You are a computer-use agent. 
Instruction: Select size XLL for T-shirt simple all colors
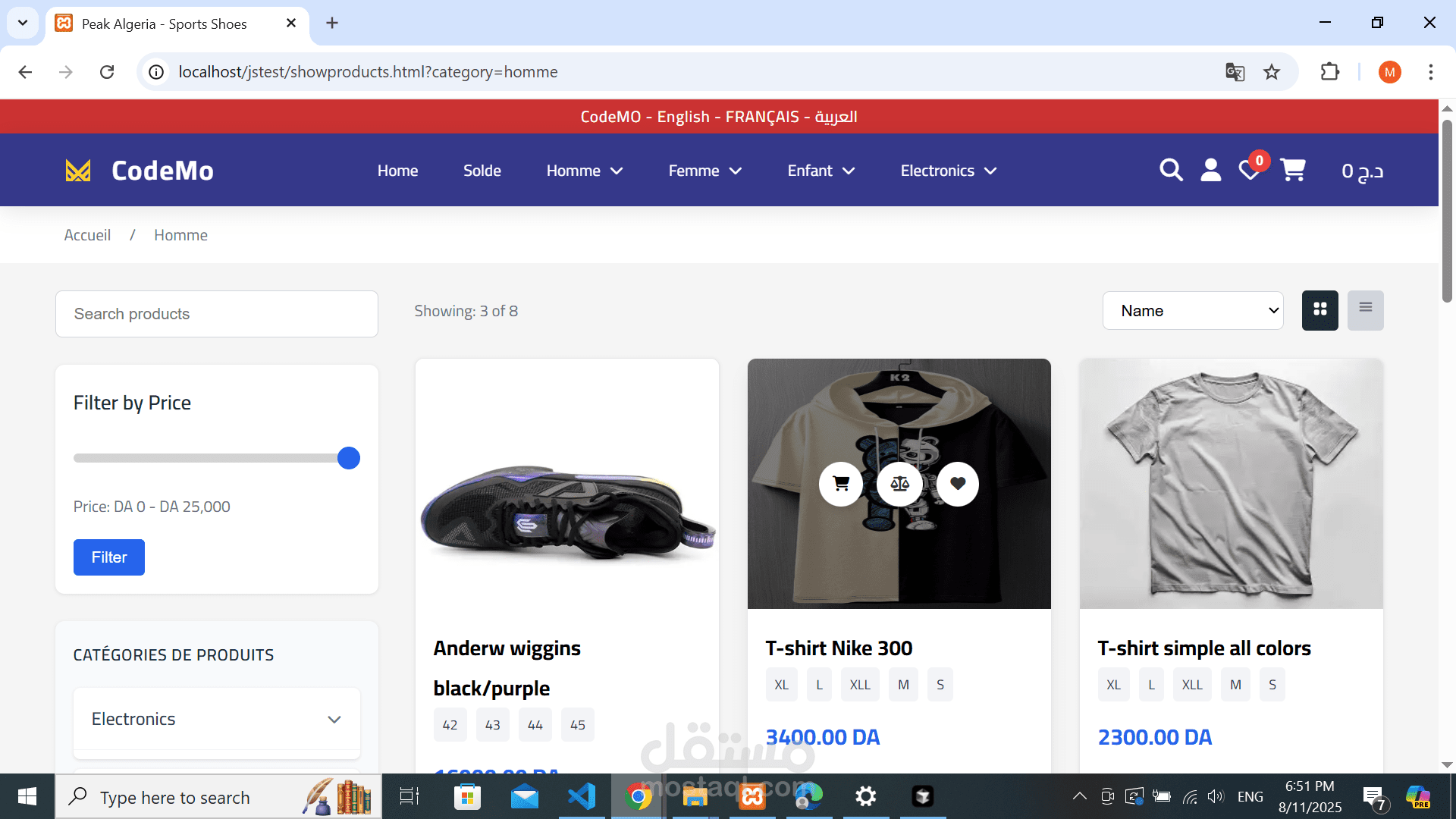tap(1192, 685)
